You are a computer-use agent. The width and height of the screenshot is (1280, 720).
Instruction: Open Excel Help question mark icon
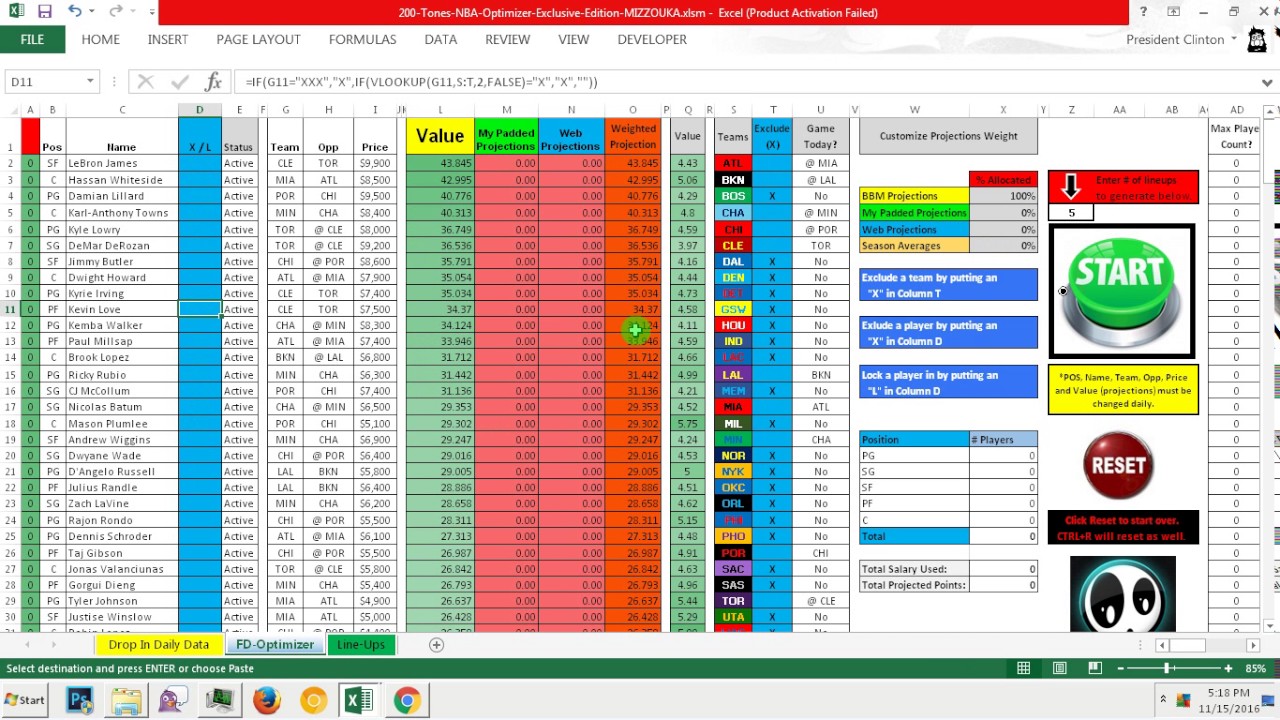click(x=1143, y=12)
